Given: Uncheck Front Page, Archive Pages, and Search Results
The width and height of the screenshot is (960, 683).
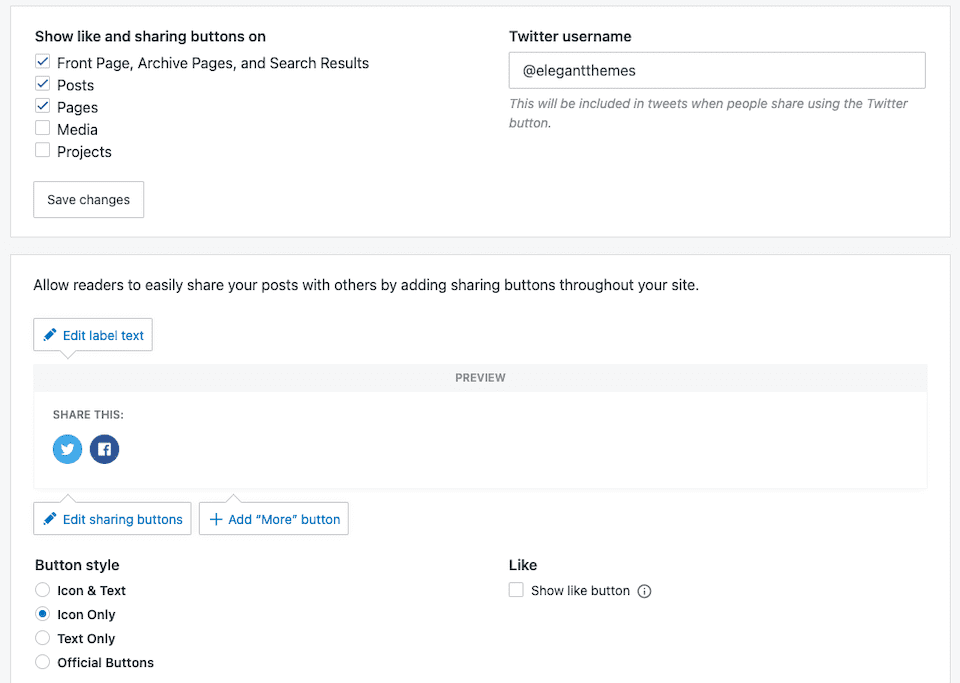Looking at the screenshot, I should [42, 61].
